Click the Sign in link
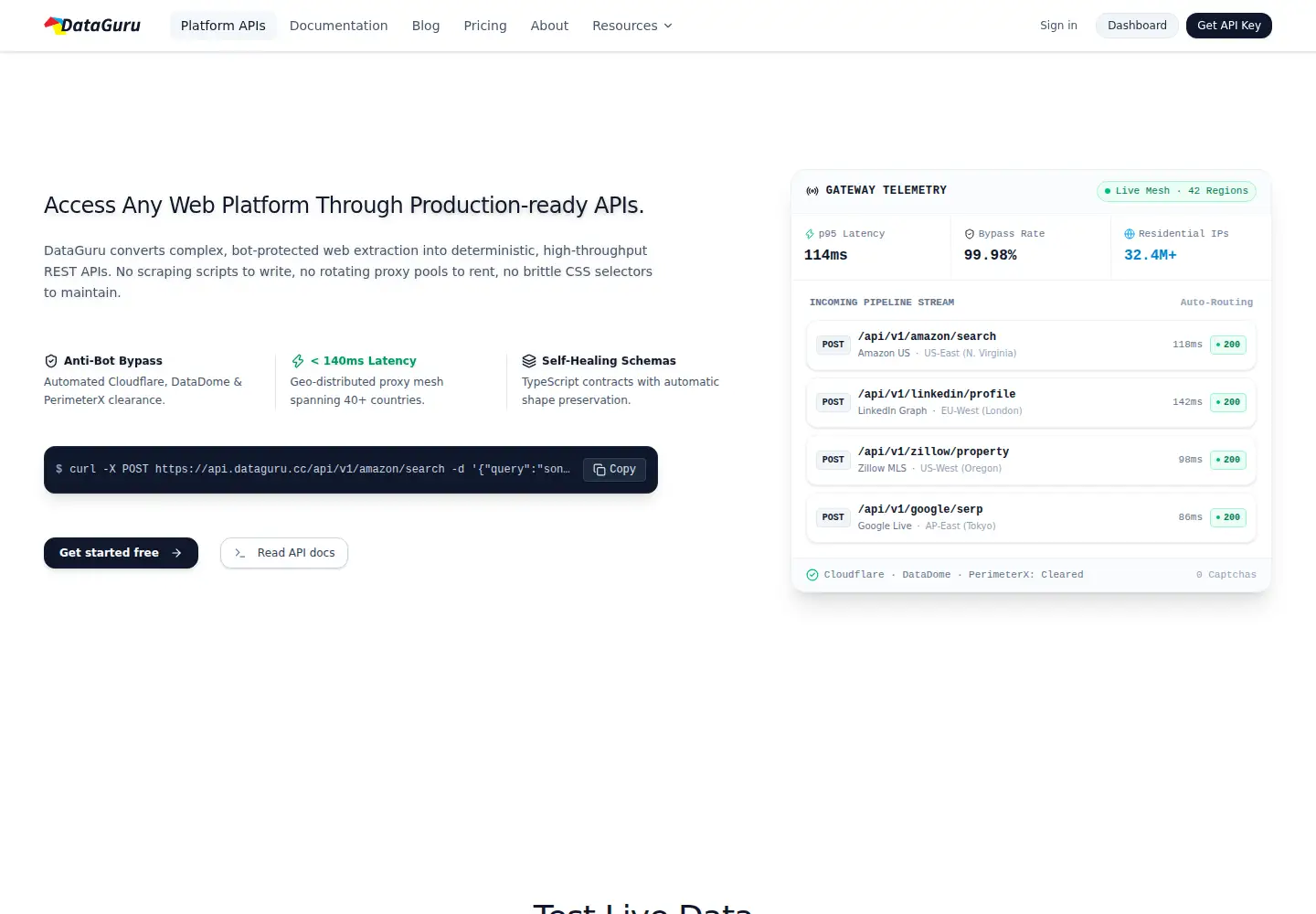Image resolution: width=1316 pixels, height=914 pixels. (x=1058, y=26)
